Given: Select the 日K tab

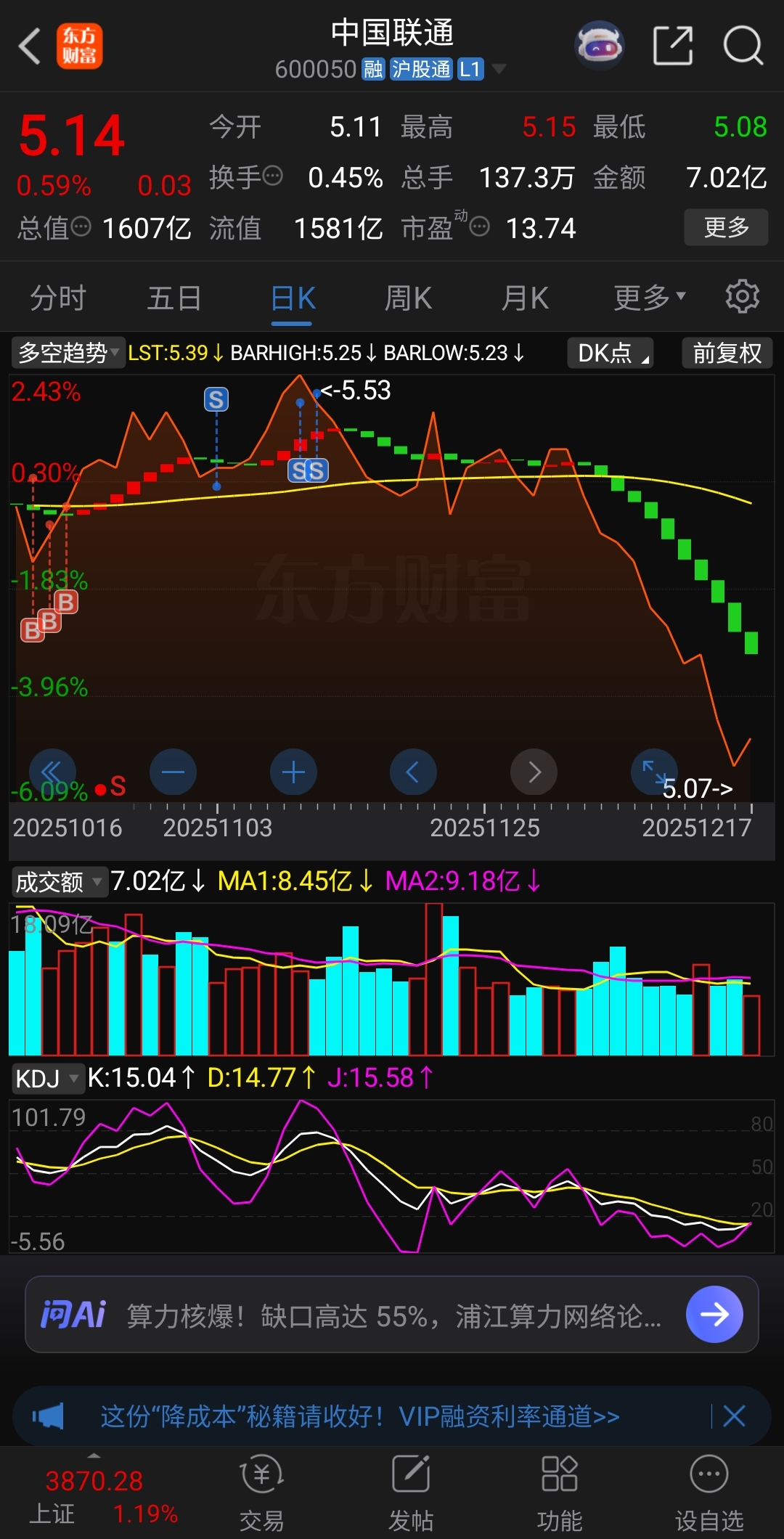Looking at the screenshot, I should [x=293, y=298].
